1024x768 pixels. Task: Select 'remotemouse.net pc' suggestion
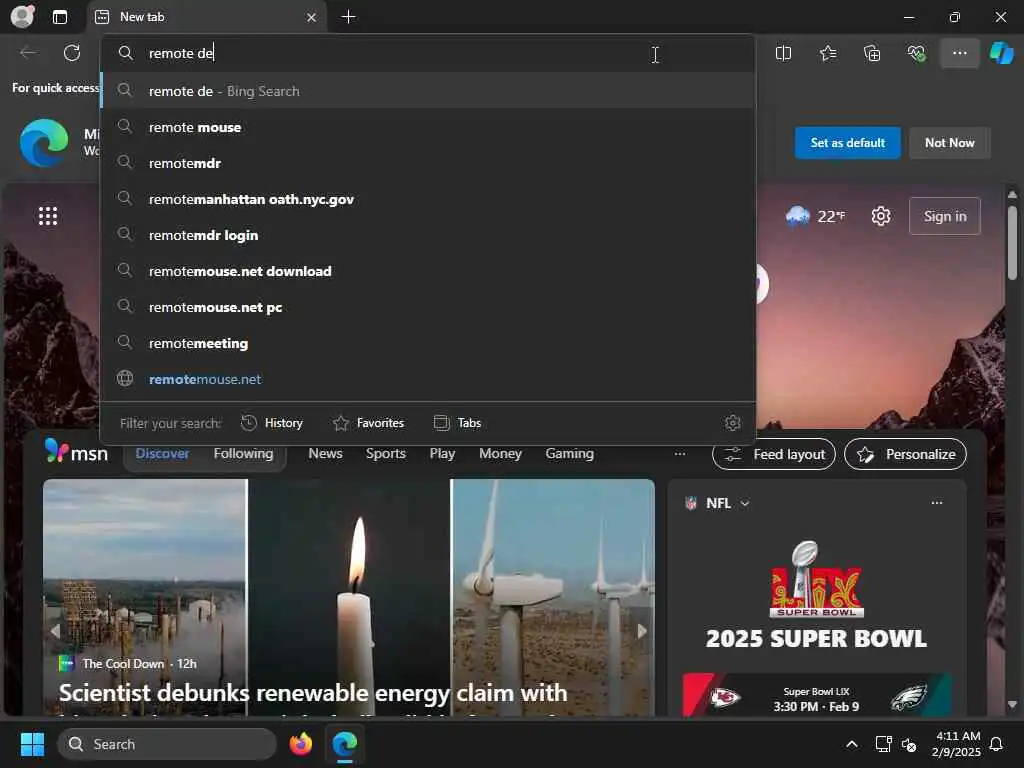428,307
